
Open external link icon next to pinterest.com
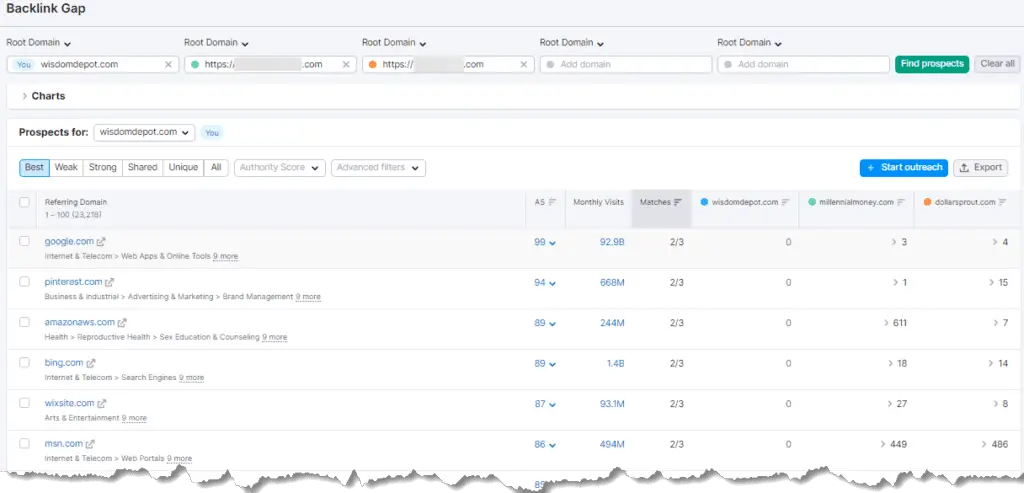[109, 282]
